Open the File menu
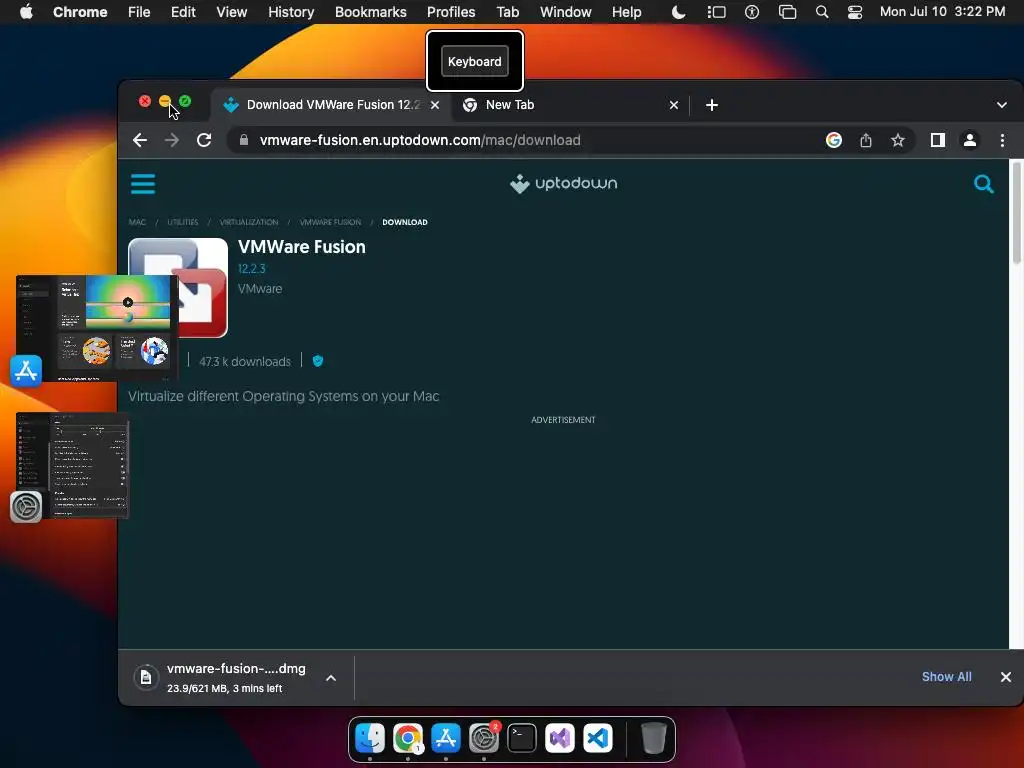The image size is (1024, 768). coord(139,12)
